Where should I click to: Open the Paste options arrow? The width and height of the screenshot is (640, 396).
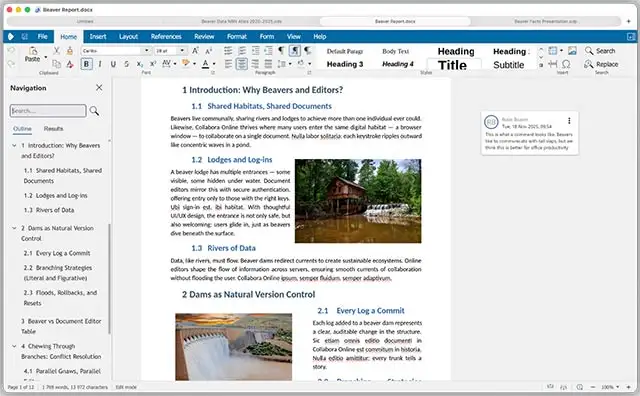pos(45,57)
